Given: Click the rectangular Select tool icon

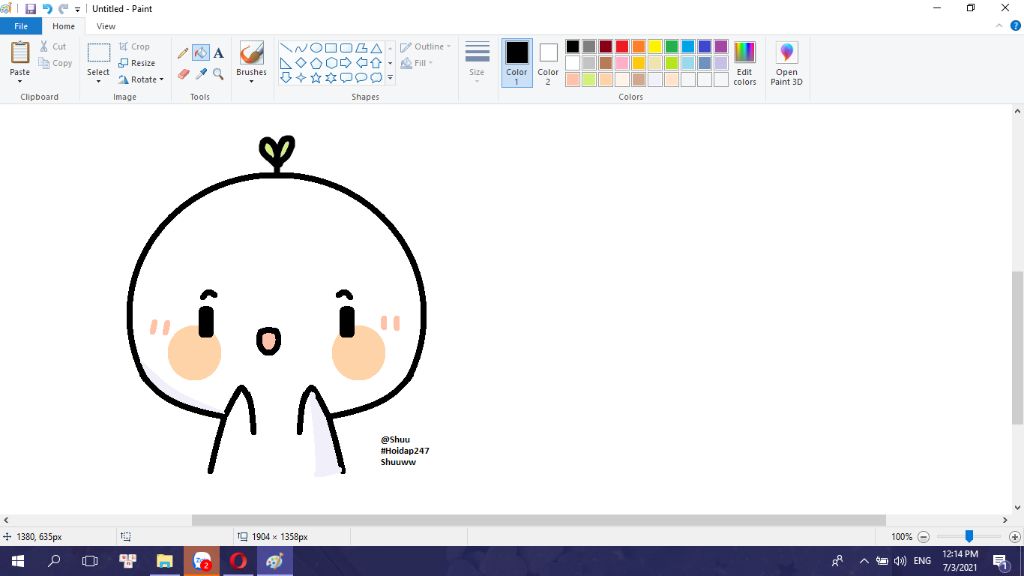Looking at the screenshot, I should pyautogui.click(x=99, y=52).
